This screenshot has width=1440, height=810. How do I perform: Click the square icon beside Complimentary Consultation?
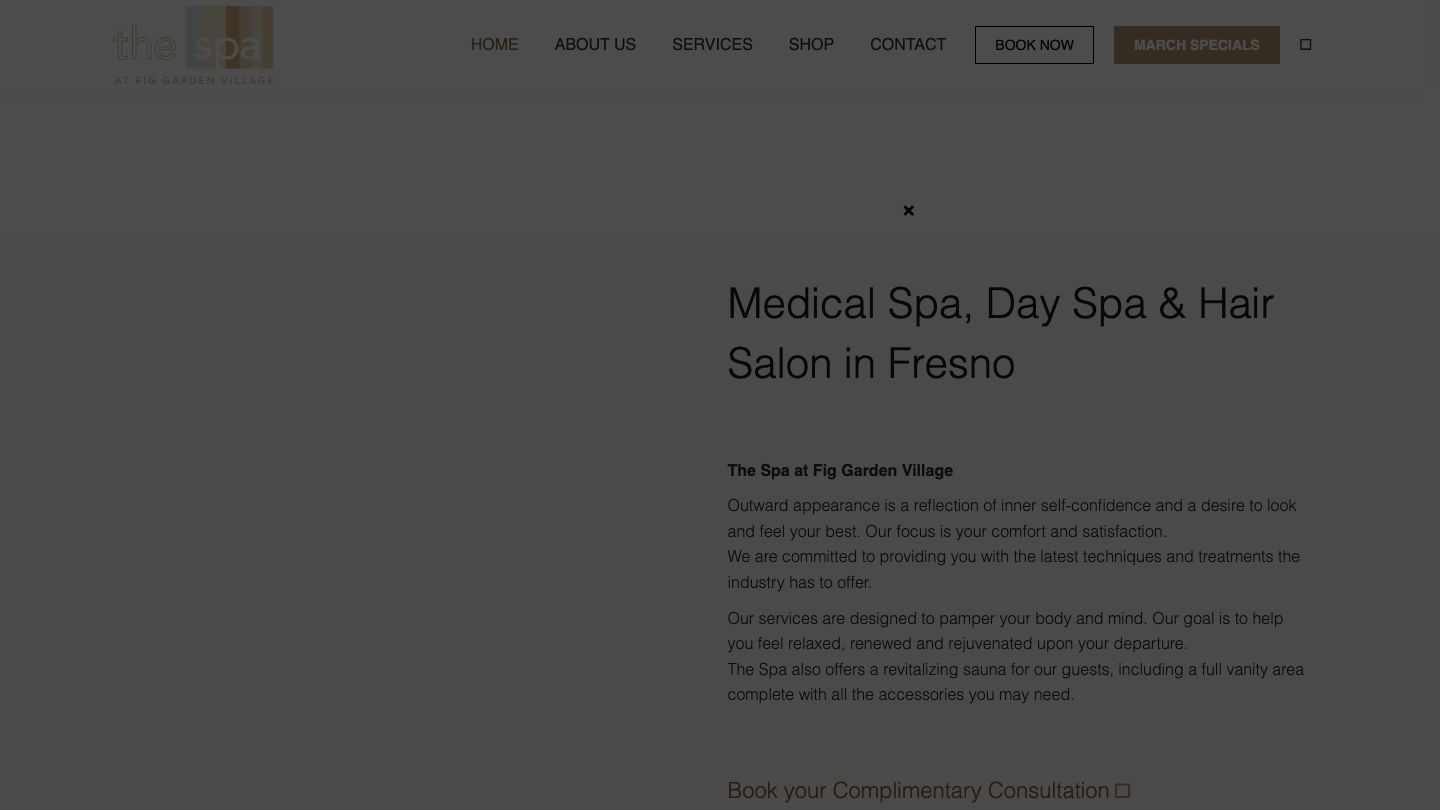coord(1122,790)
